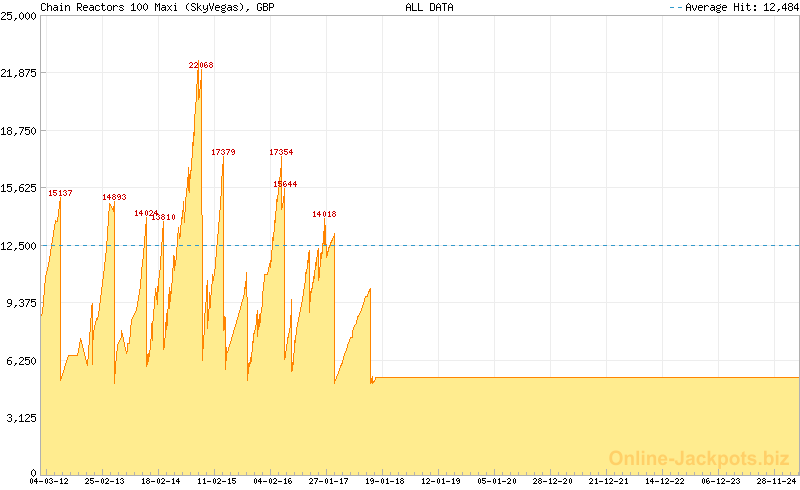The width and height of the screenshot is (800, 490).
Task: Select the 05-01-20 date label
Action: pos(496,481)
